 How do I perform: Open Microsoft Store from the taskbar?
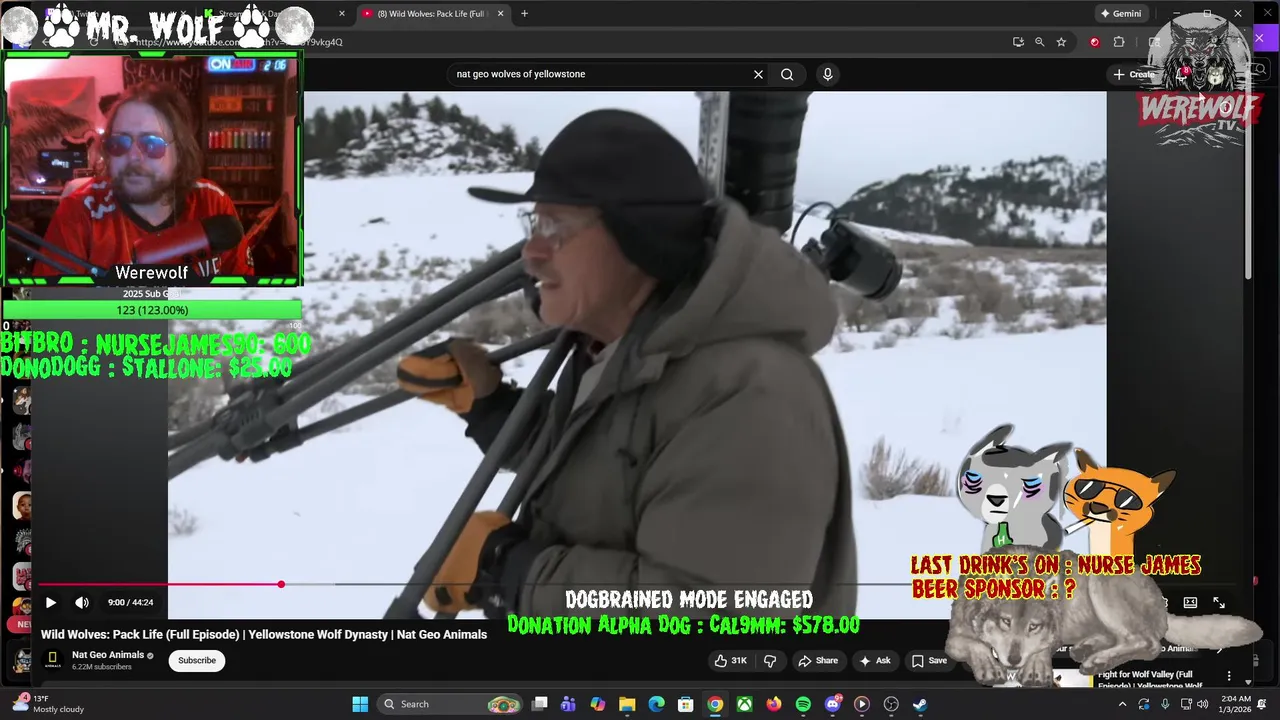686,704
